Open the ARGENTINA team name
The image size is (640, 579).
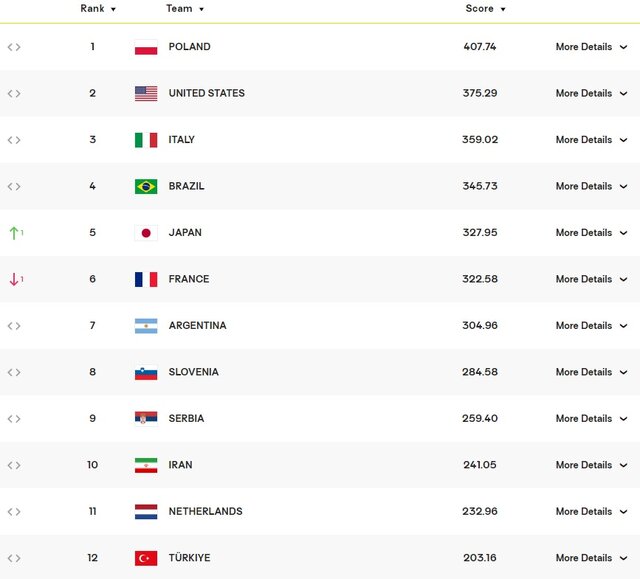coord(198,326)
